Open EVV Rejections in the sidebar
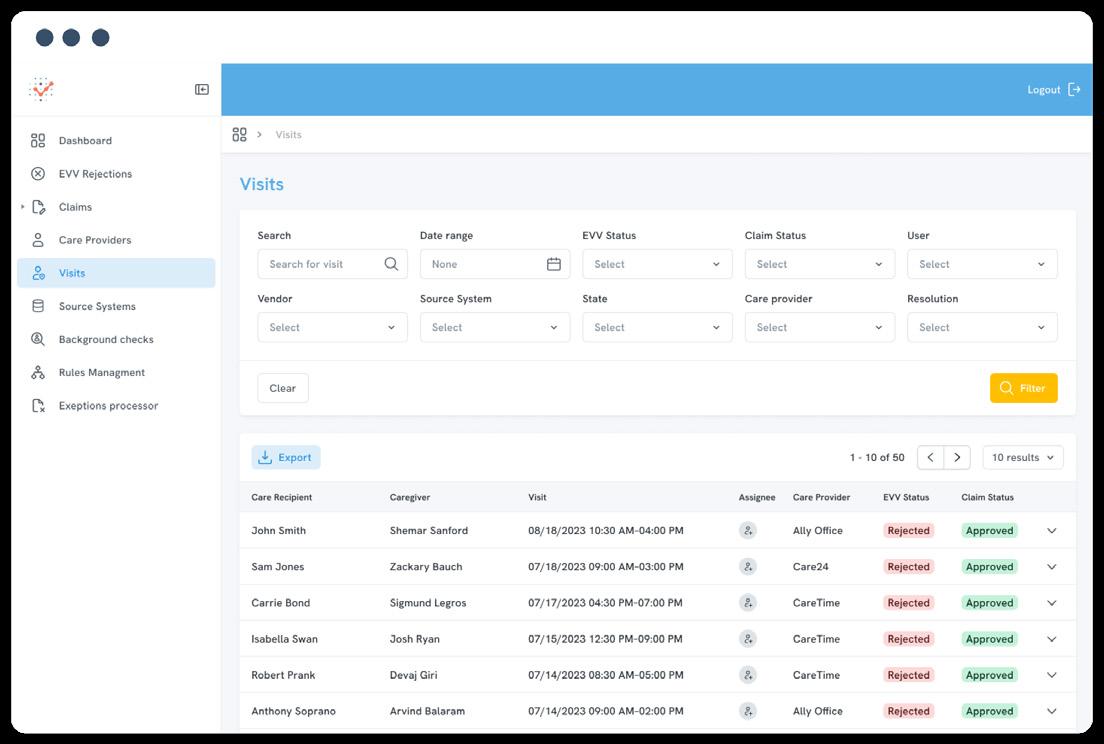Image resolution: width=1104 pixels, height=744 pixels. click(116, 174)
